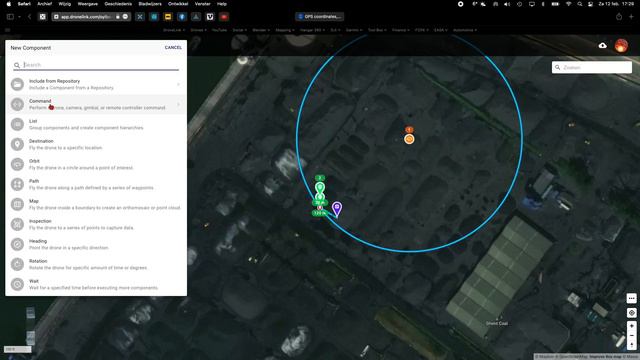This screenshot has height=360, width=640.
Task: Switch to GPS coordinates tab
Action: (320, 17)
